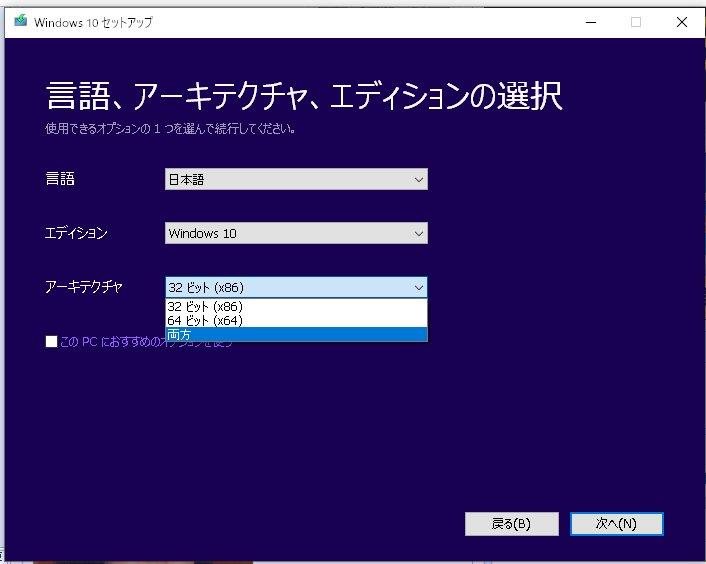This screenshot has width=706, height=564.
Task: Select 32 ビット (x86) from the list
Action: [x=296, y=306]
